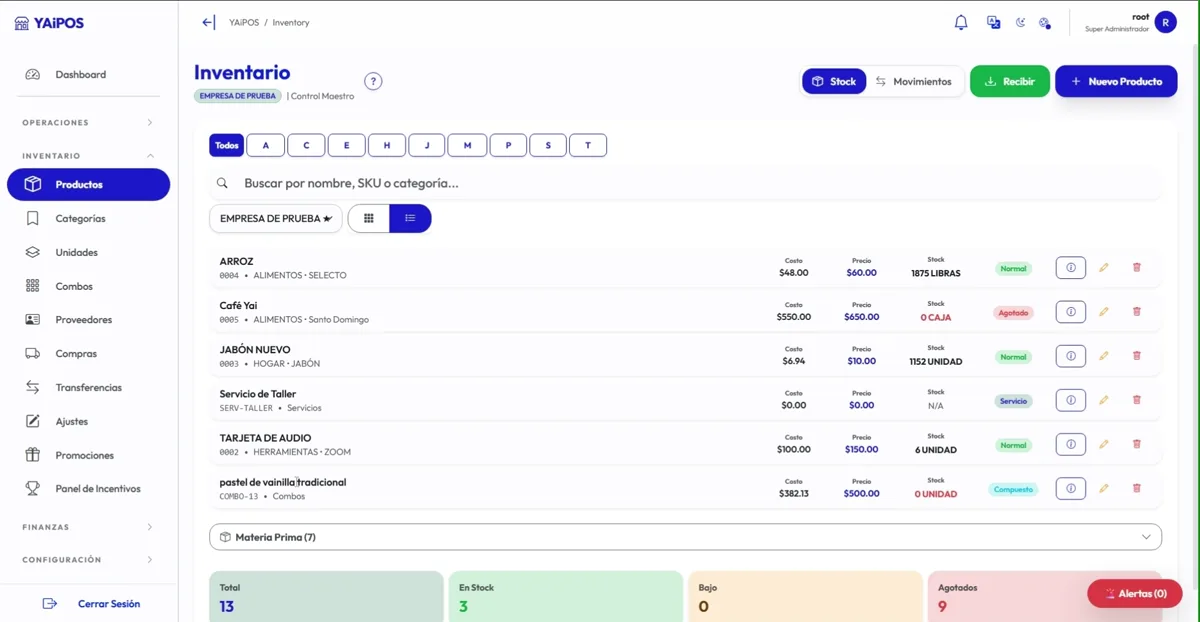Edit pastel de vainilla tradicional
This screenshot has width=1200, height=622.
[x=1104, y=488]
